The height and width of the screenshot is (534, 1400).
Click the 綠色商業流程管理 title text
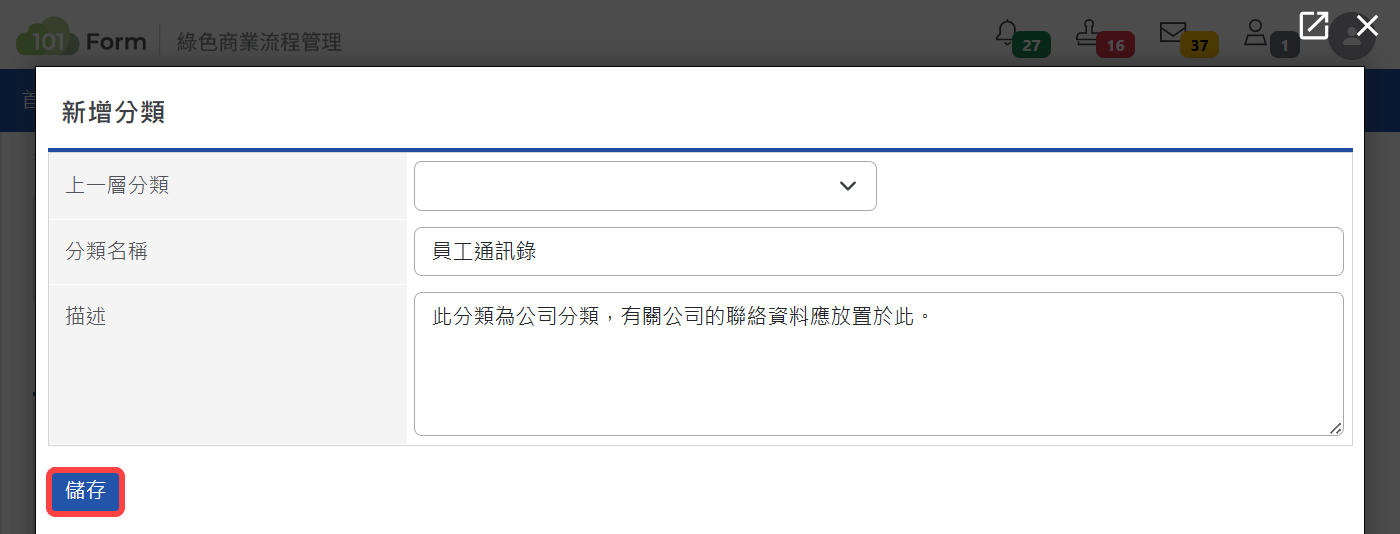[259, 42]
